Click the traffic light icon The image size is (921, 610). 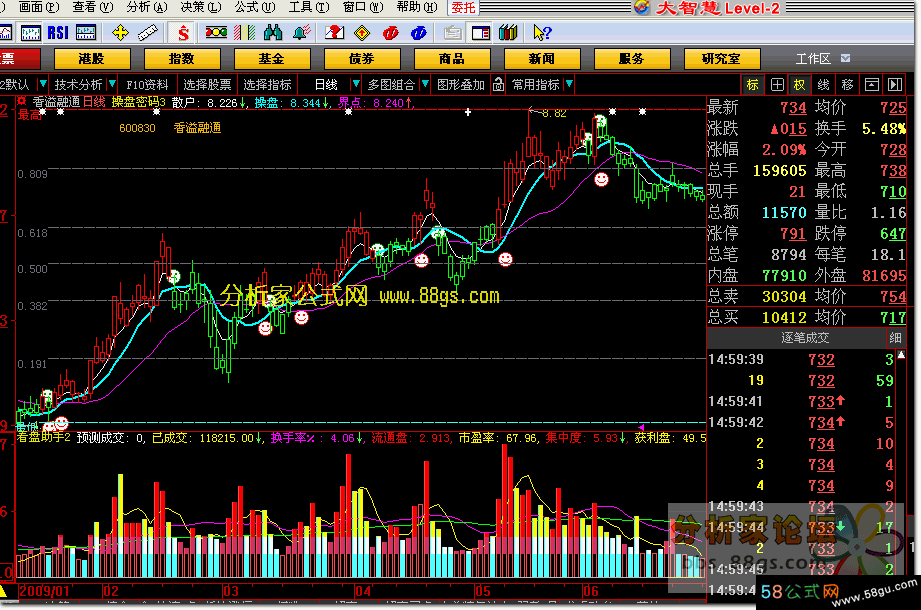pyautogui.click(x=216, y=32)
